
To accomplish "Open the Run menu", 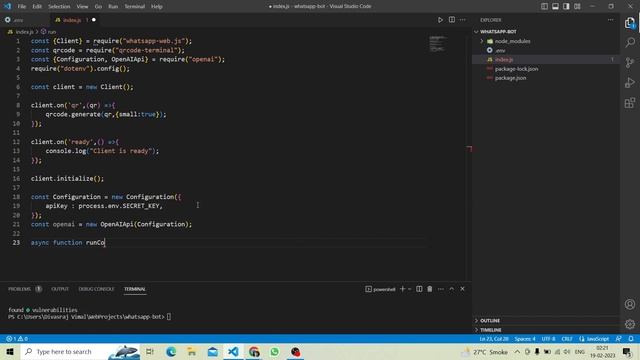I will tap(113, 6).
